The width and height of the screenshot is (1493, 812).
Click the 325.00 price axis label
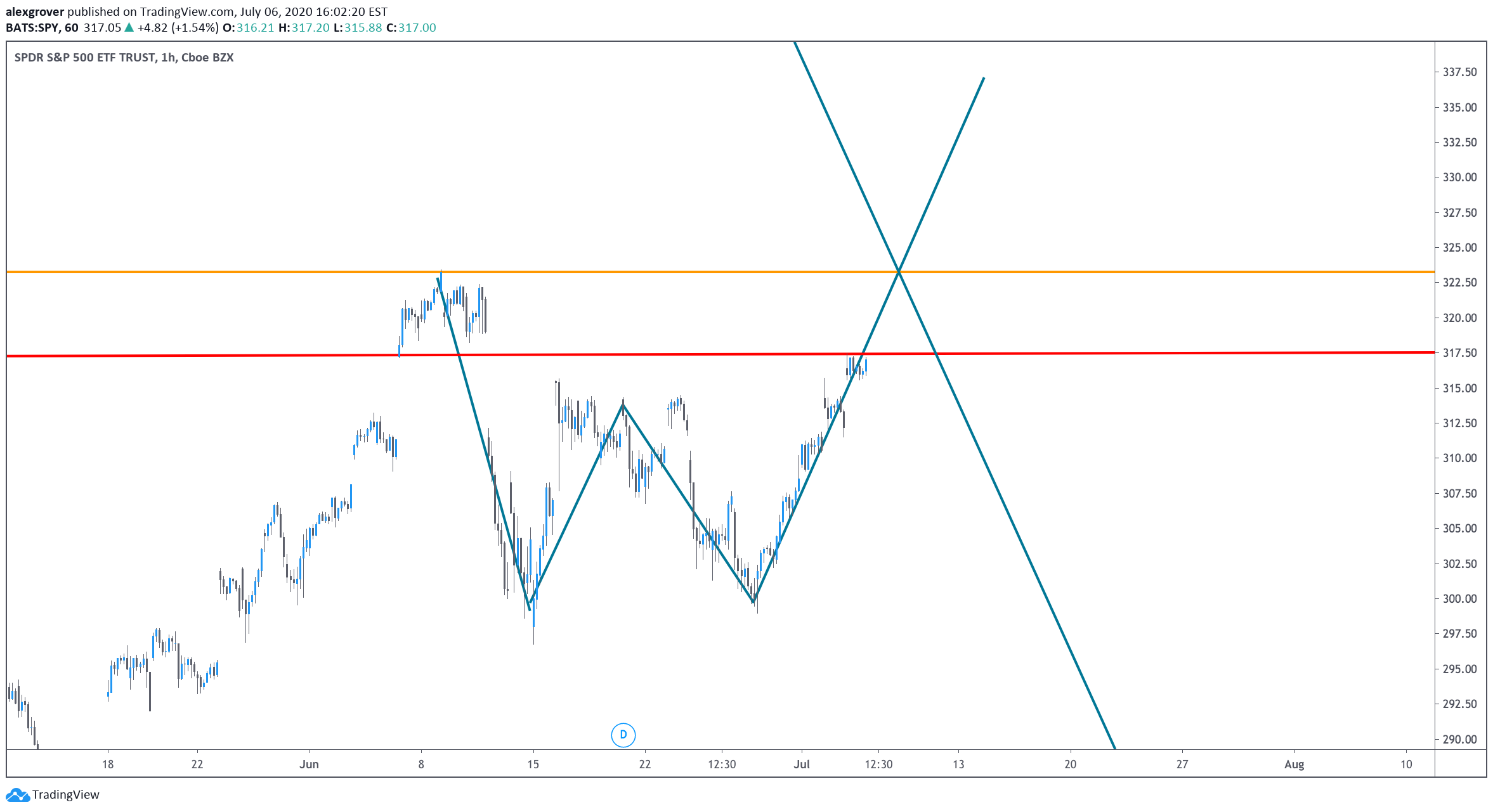click(x=1459, y=247)
